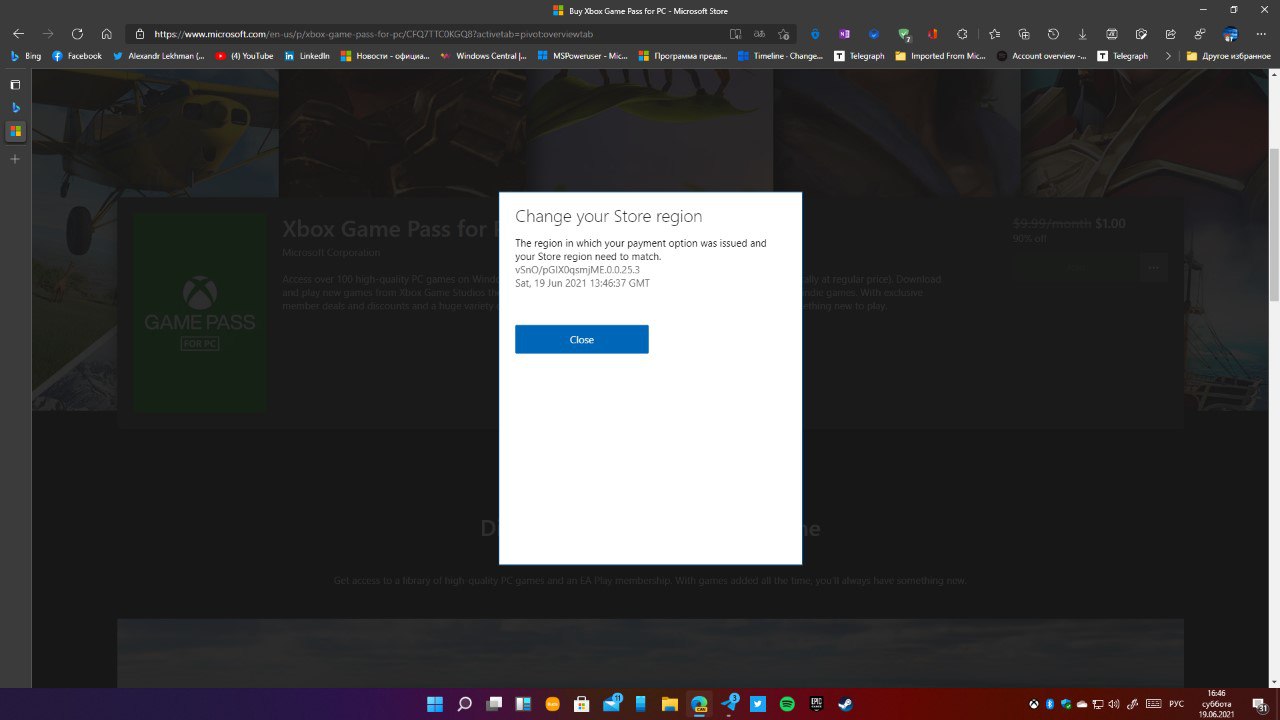1280x720 pixels.
Task: Open the Timeline - Change bookmark
Action: [x=781, y=56]
